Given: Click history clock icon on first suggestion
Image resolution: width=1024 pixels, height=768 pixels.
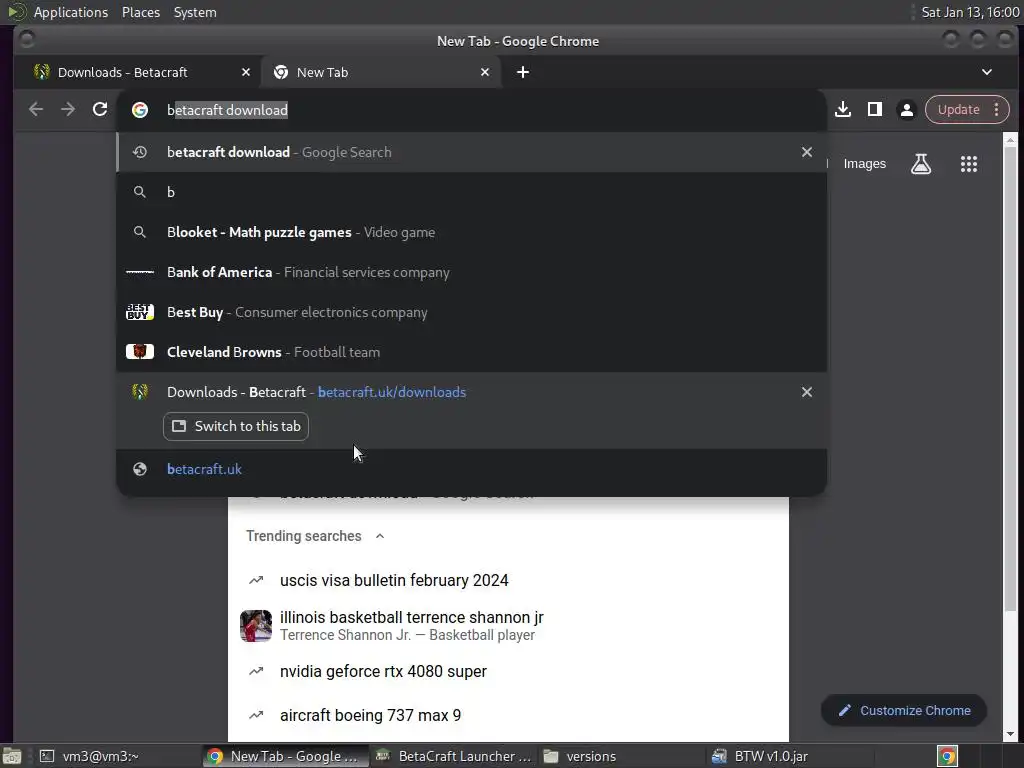Looking at the screenshot, I should (x=140, y=152).
